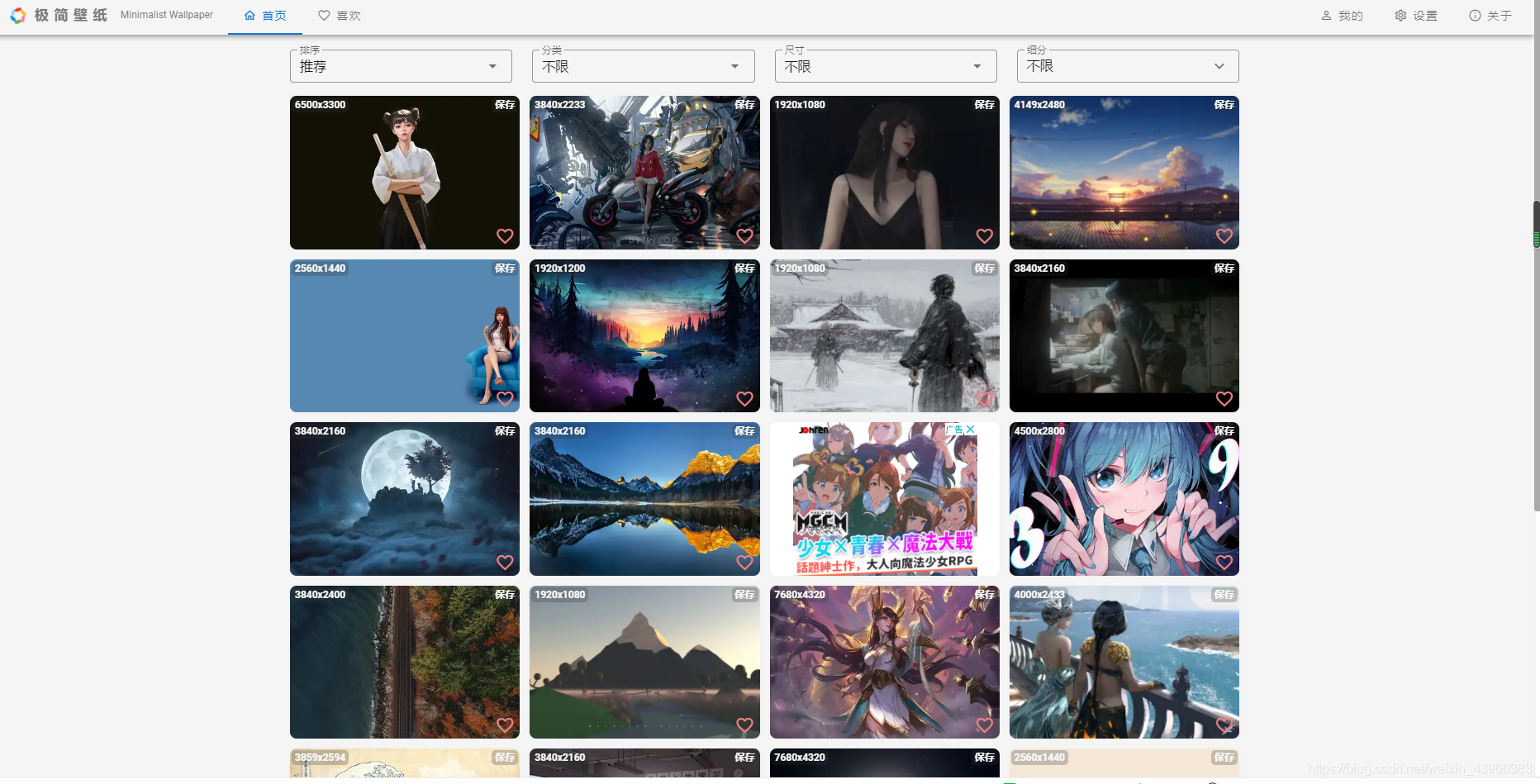Save the 4500x2800 wallpaper
The image size is (1540, 784).
(x=1224, y=431)
